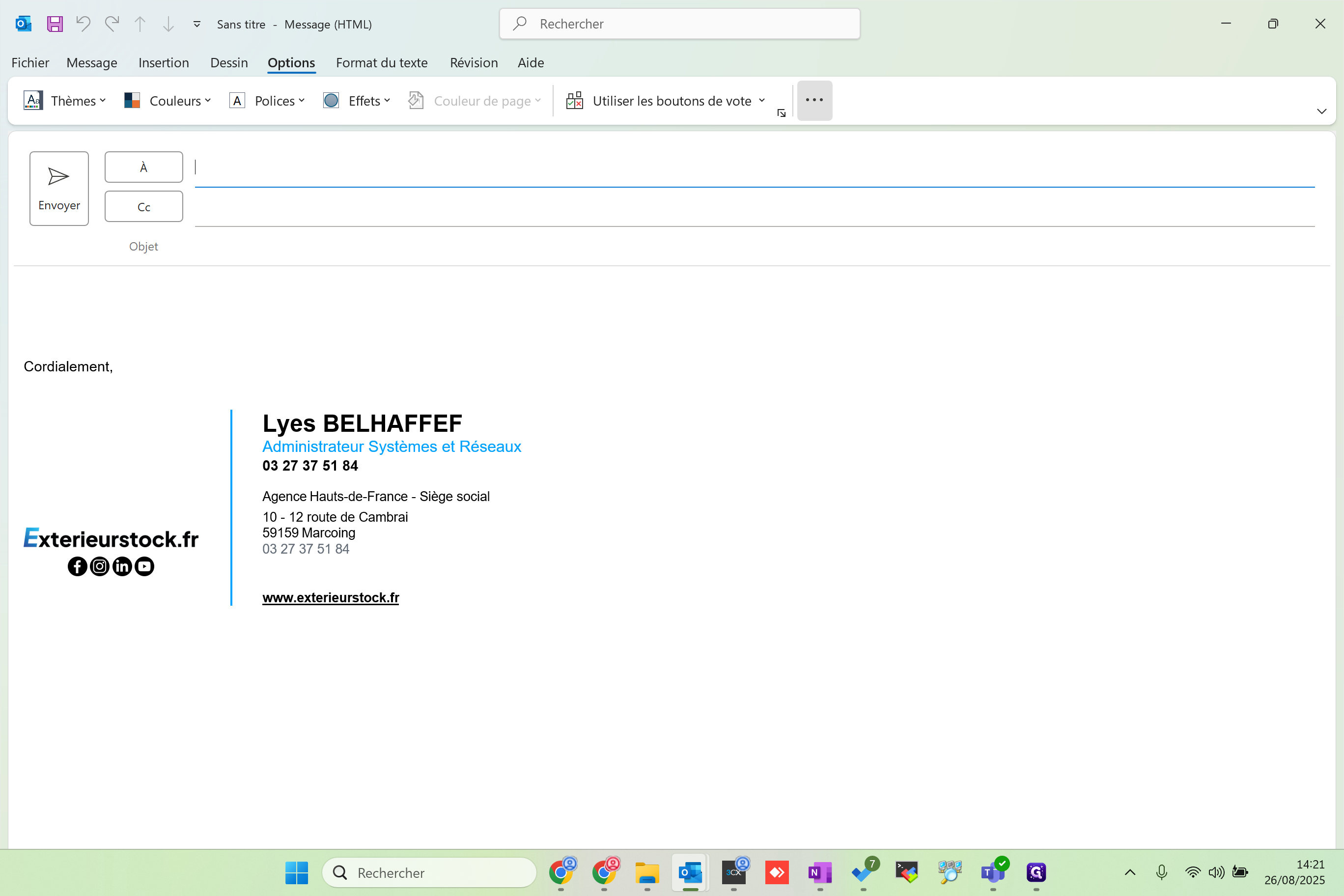Click the Save disk icon in title bar
This screenshot has width=1344, height=896.
(x=55, y=24)
